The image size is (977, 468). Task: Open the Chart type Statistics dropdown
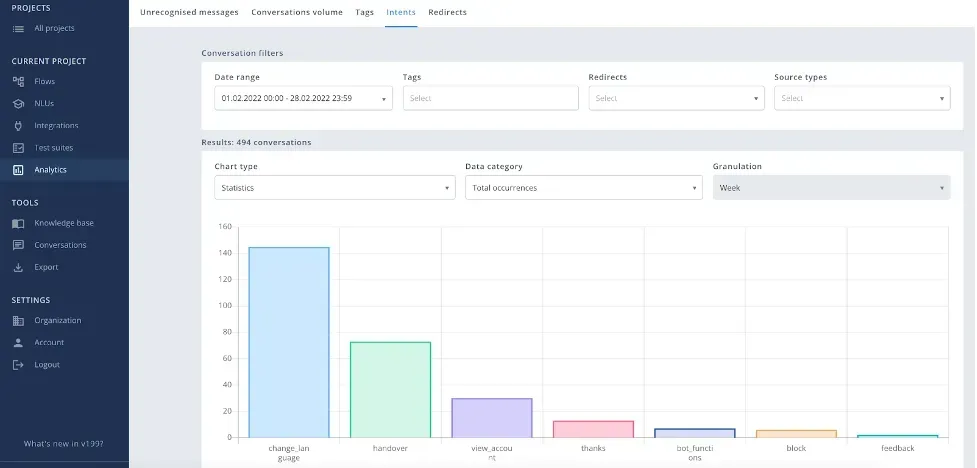[x=335, y=188]
